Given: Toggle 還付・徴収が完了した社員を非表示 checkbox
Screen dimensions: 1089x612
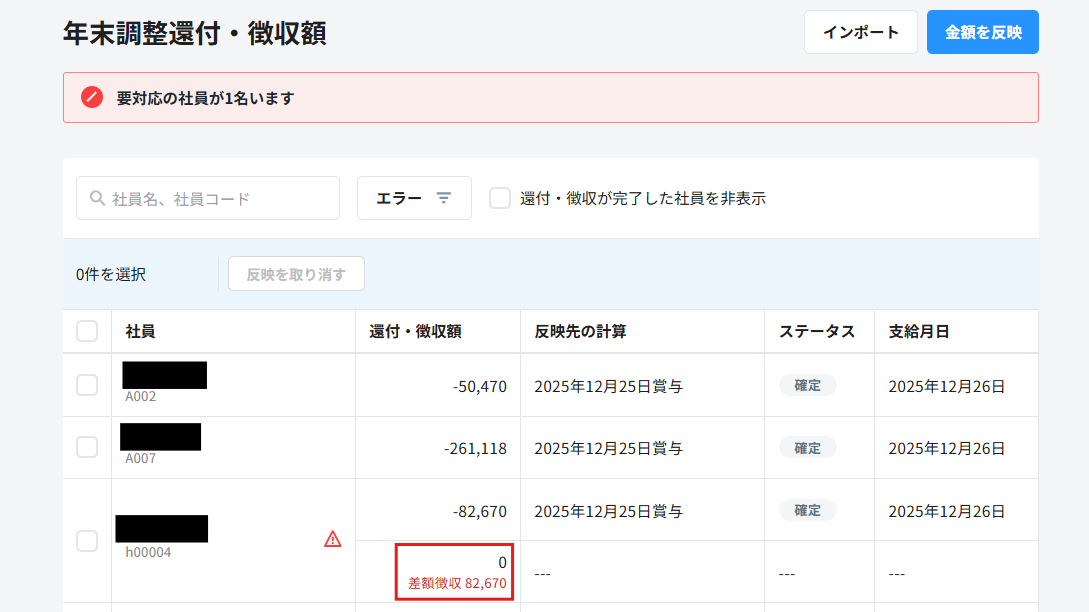Looking at the screenshot, I should [500, 198].
